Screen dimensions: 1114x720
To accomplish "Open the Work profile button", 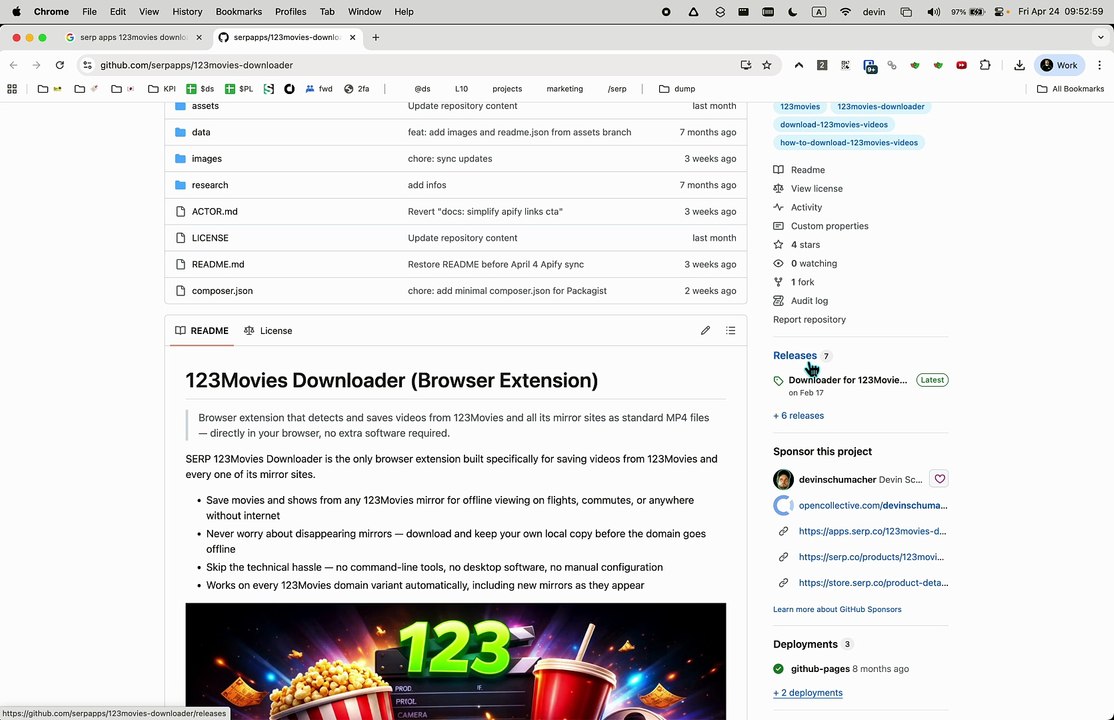I will point(1059,65).
